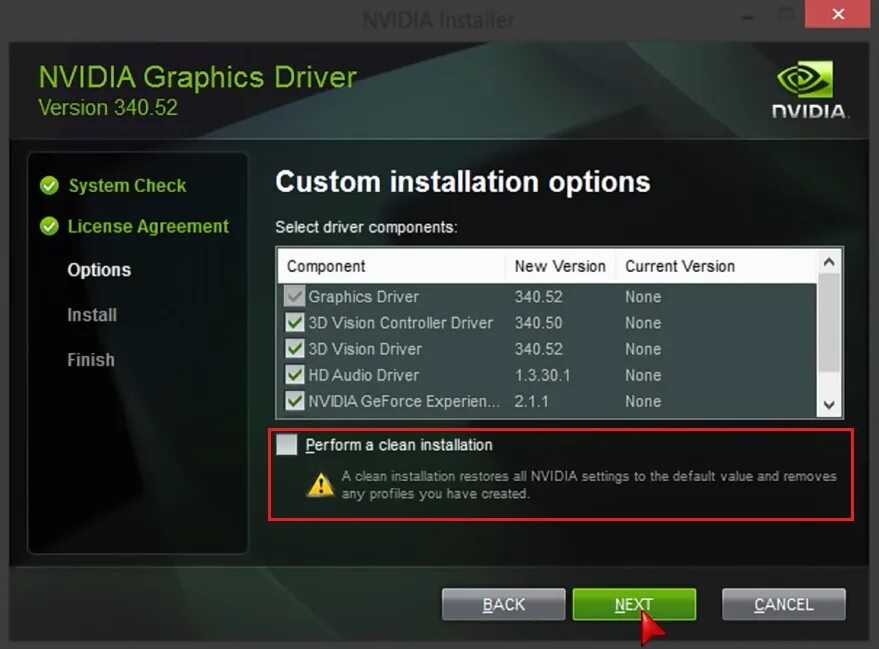Toggle the Graphics Driver checkbox
This screenshot has height=649, width=879.
[294, 296]
